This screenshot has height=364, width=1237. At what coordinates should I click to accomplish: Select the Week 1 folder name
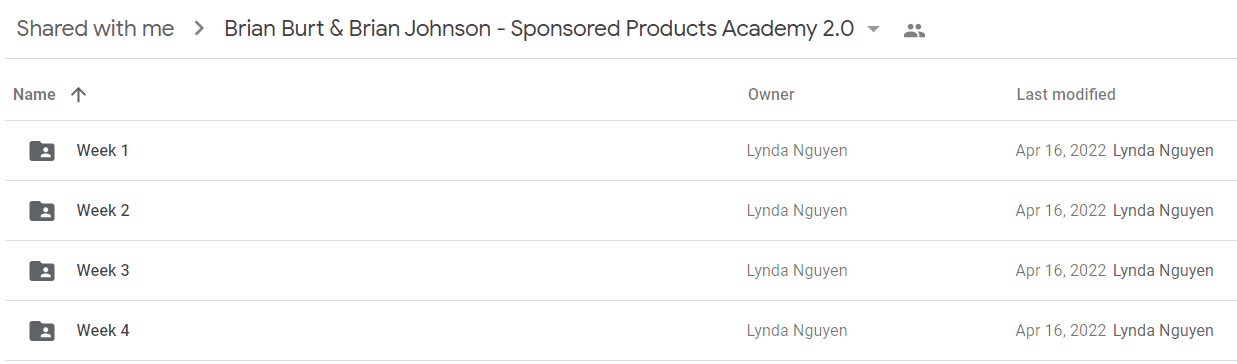pyautogui.click(x=103, y=151)
